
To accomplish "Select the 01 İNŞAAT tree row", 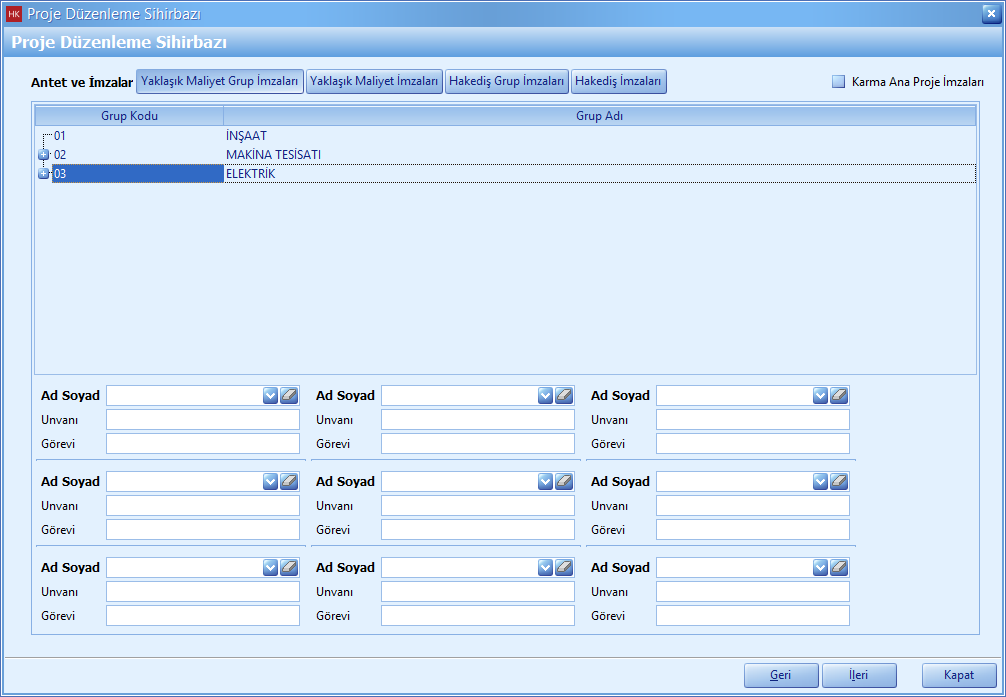I will (246, 135).
